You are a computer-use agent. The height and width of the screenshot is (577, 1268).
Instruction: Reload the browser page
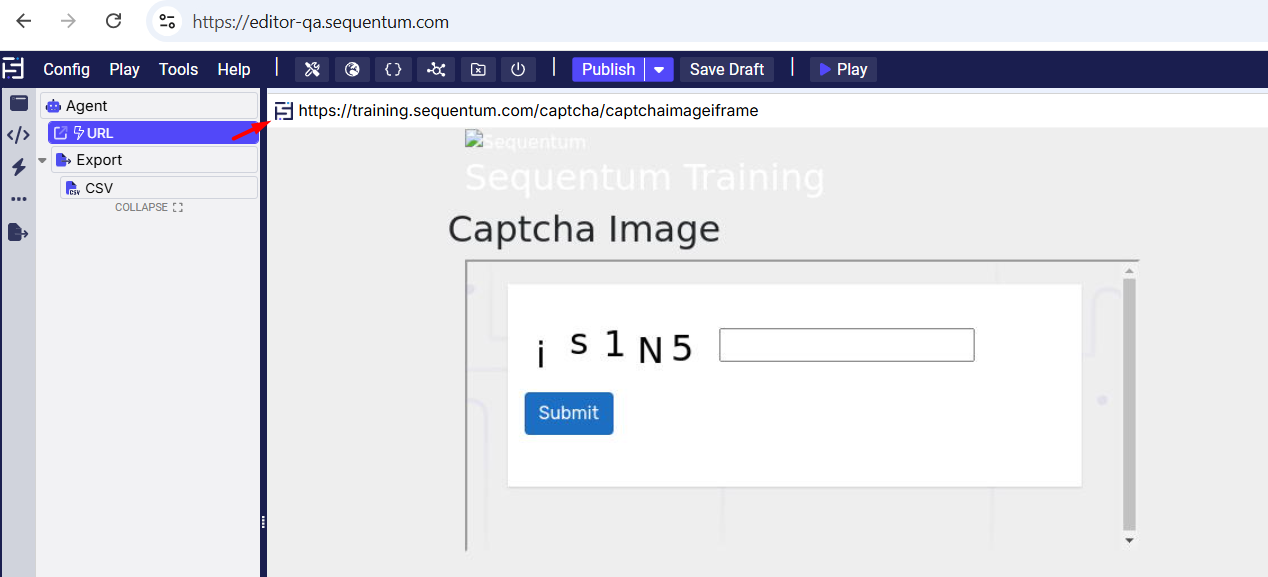pos(114,21)
